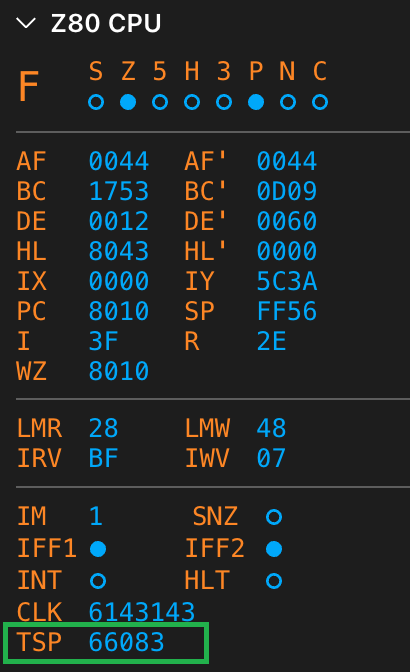Toggle the S sign flag indicator

96,102
